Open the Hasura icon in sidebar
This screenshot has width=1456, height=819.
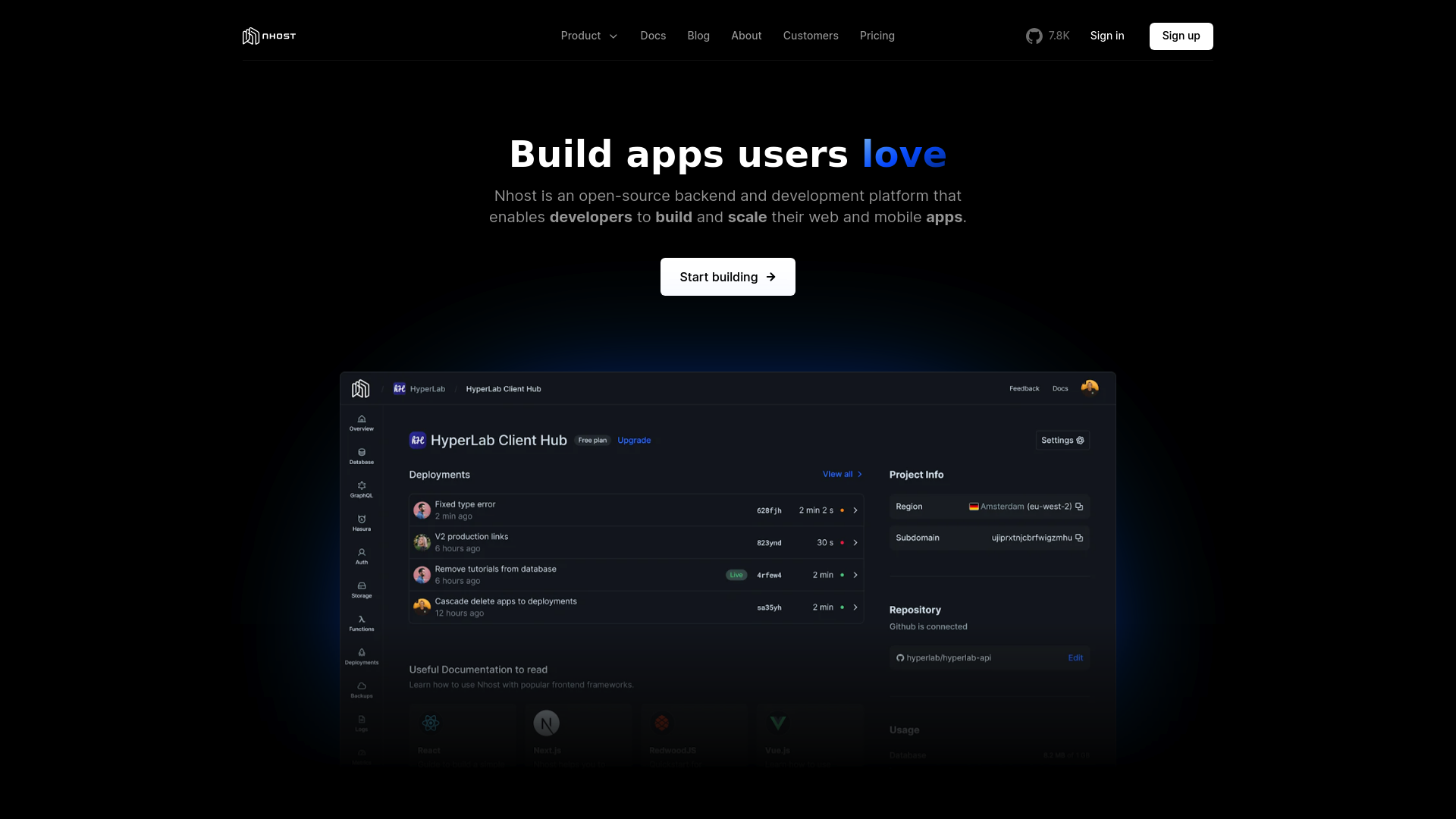[x=361, y=522]
